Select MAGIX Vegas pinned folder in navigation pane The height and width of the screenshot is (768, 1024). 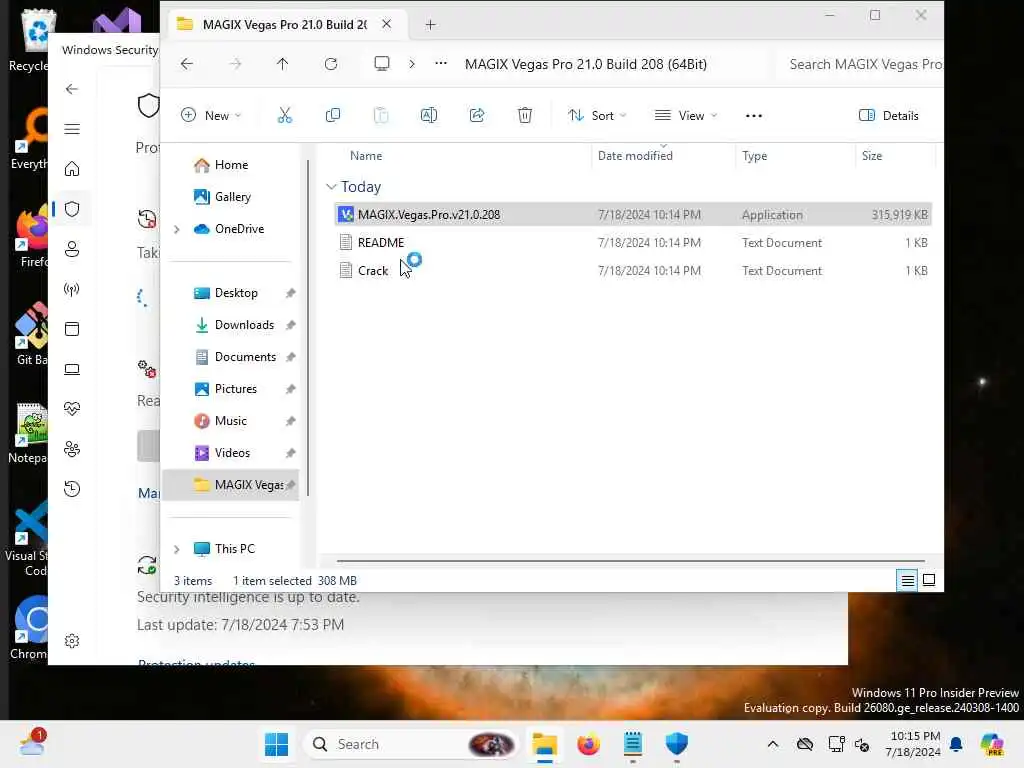point(231,485)
